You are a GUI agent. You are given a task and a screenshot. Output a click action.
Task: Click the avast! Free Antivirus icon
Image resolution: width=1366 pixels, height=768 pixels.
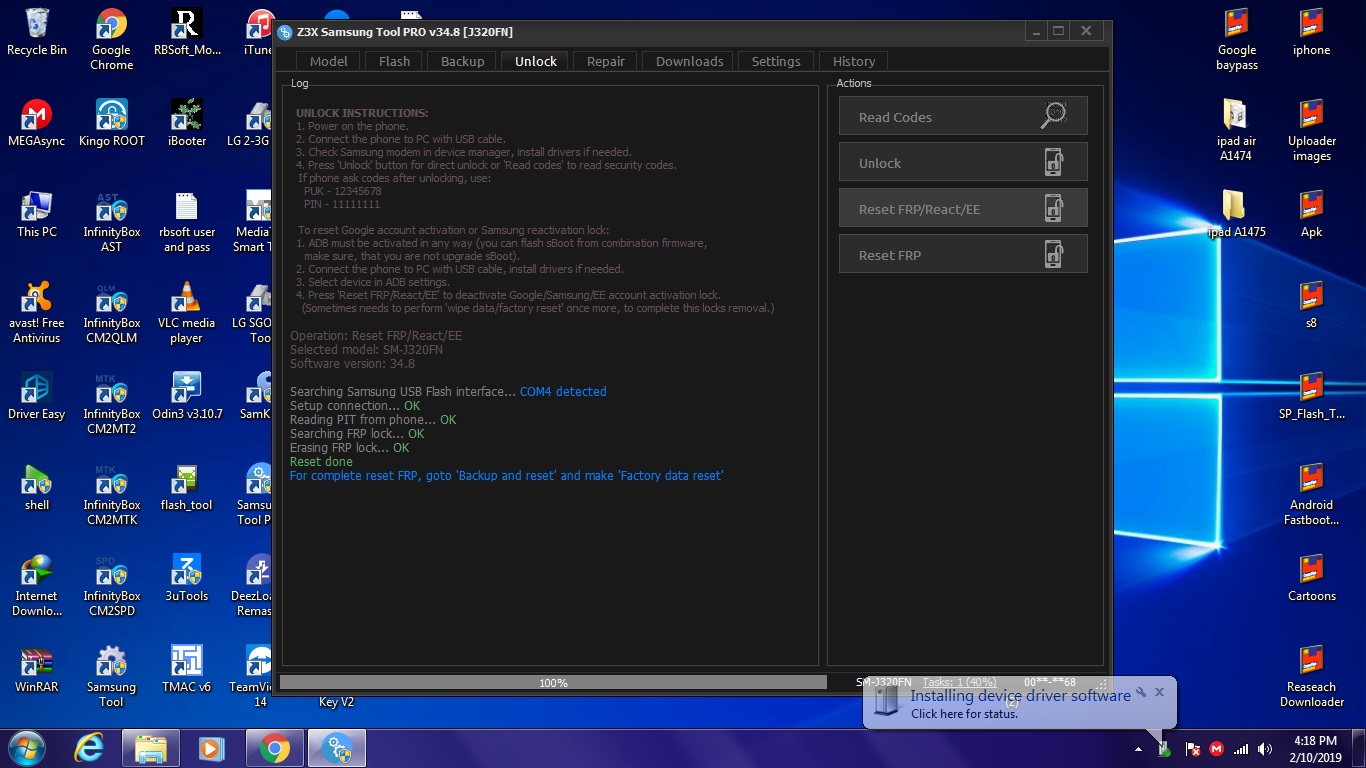tap(37, 312)
